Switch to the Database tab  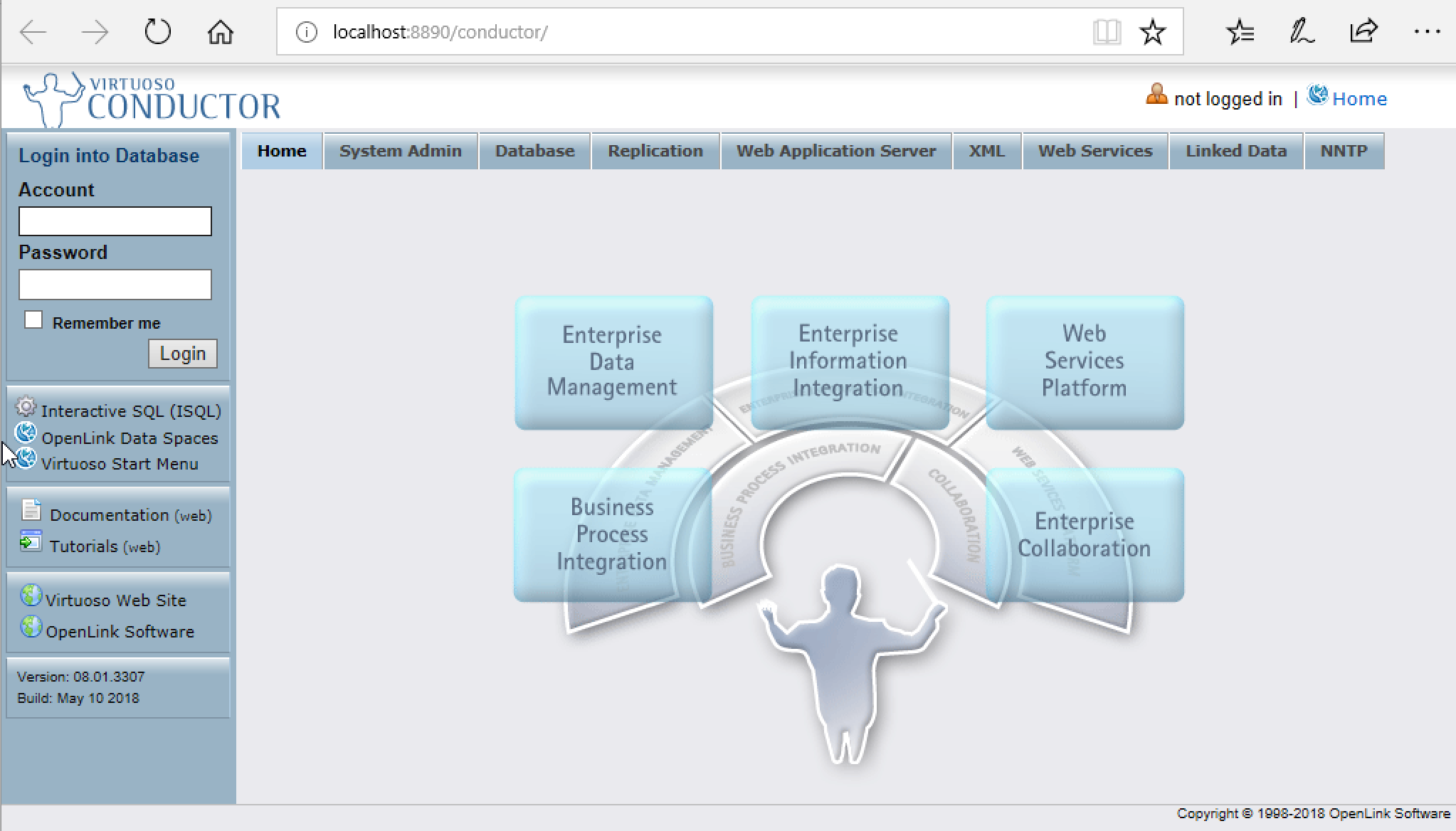pos(535,151)
